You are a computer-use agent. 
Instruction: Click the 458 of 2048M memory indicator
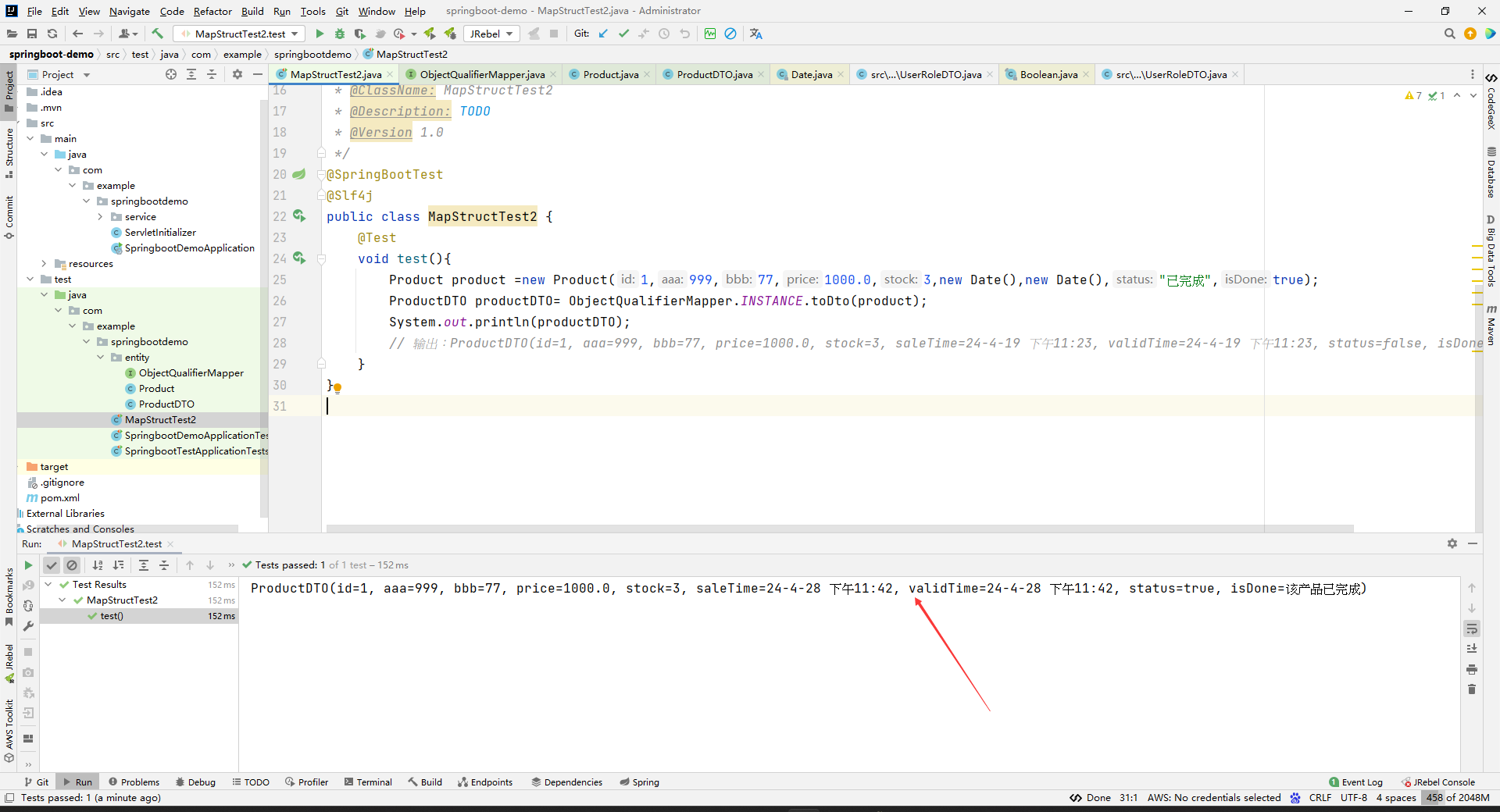(1456, 798)
